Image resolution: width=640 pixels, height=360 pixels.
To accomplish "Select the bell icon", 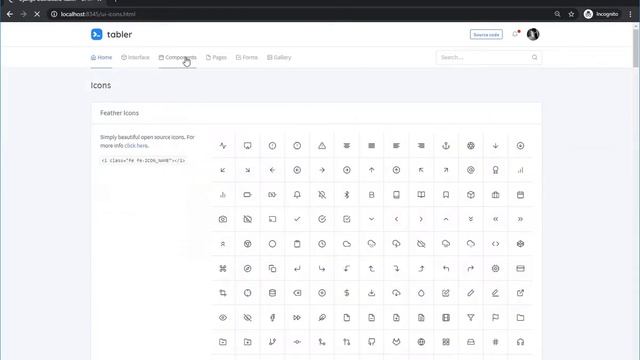I will pos(297,195).
